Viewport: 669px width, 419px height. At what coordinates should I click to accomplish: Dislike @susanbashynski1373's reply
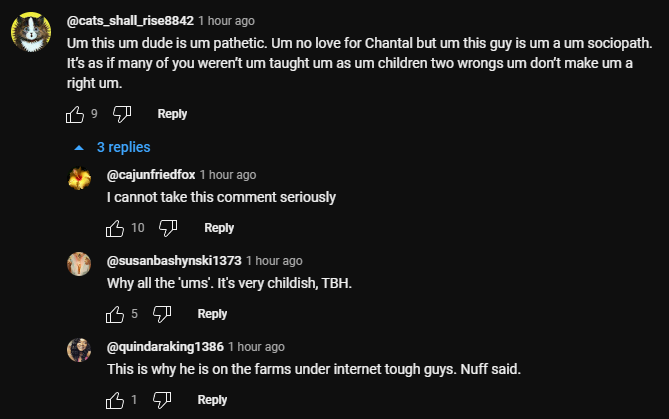point(162,314)
